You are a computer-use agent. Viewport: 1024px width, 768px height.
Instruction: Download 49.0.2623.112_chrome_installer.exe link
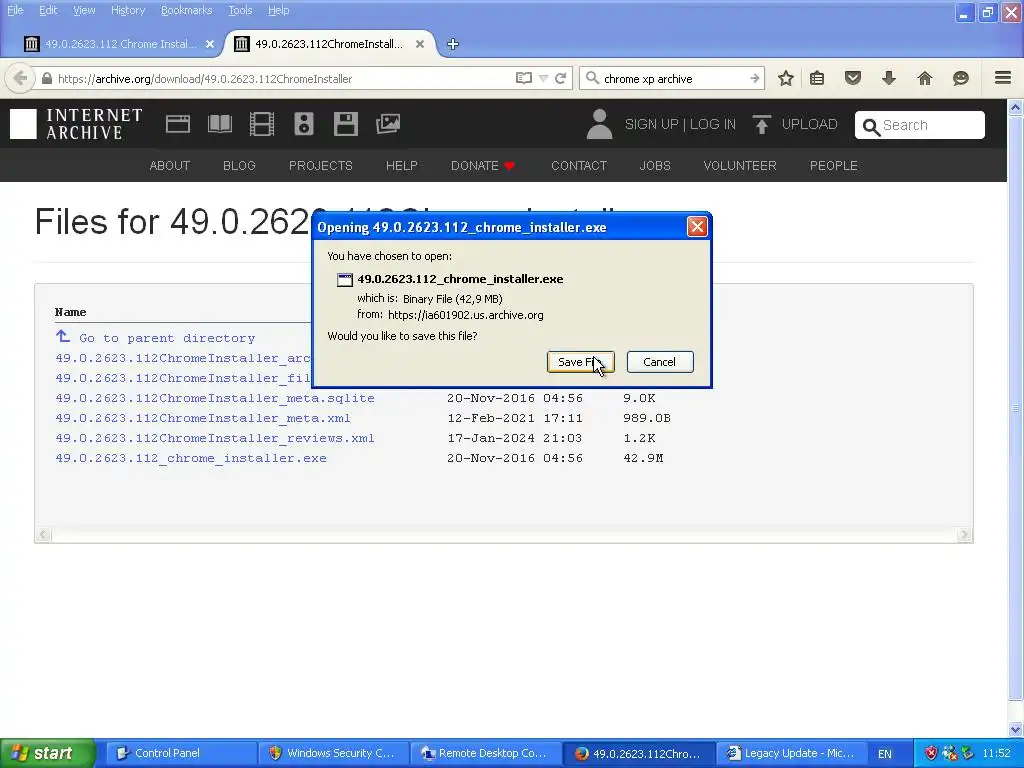click(x=191, y=458)
